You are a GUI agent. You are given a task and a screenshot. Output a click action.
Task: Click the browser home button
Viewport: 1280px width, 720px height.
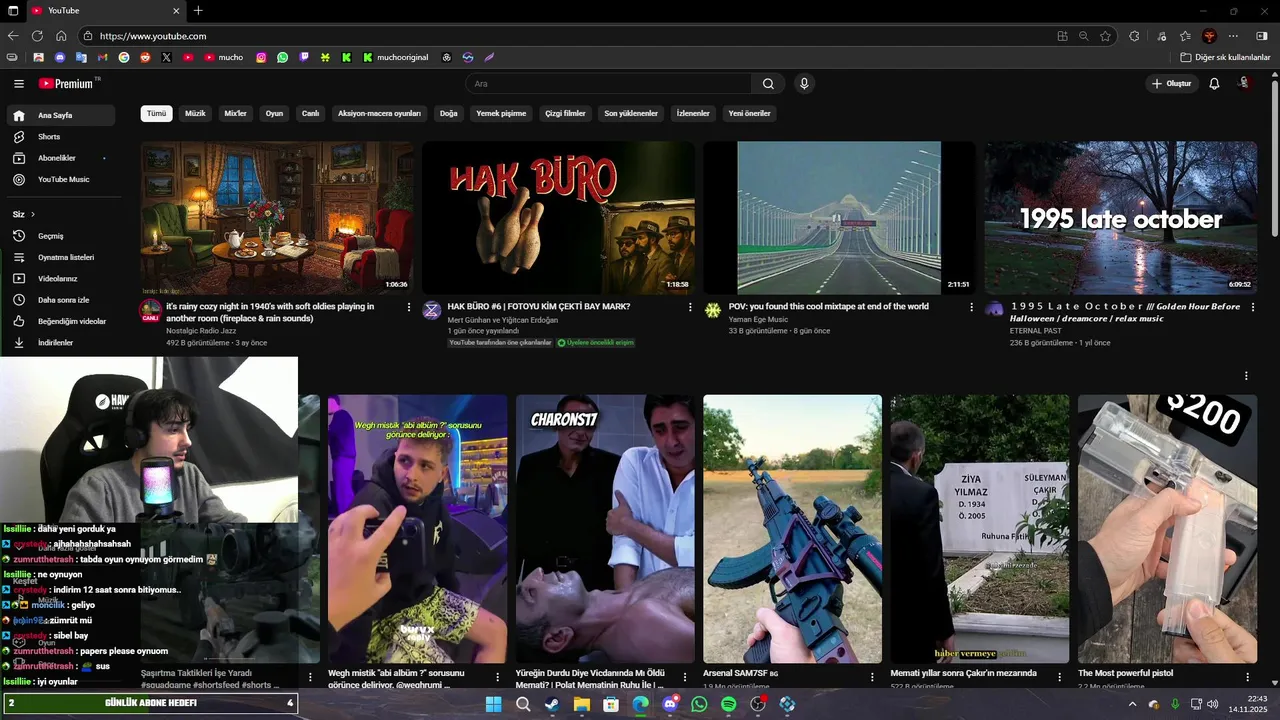pos(61,36)
